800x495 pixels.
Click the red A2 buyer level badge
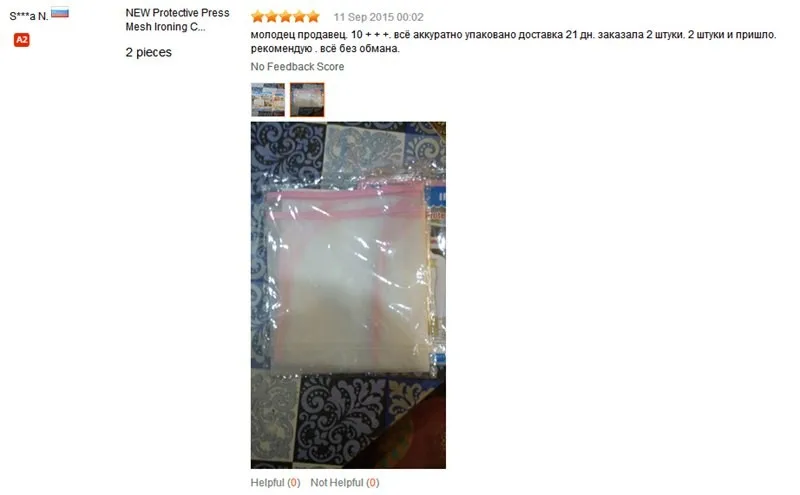click(x=21, y=40)
